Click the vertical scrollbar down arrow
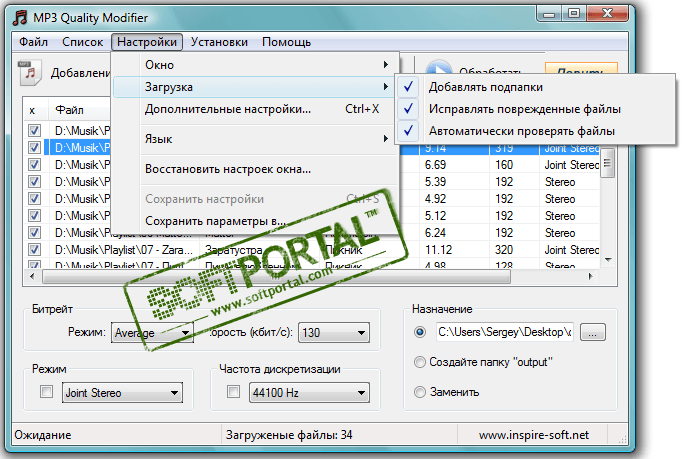 pos(608,260)
